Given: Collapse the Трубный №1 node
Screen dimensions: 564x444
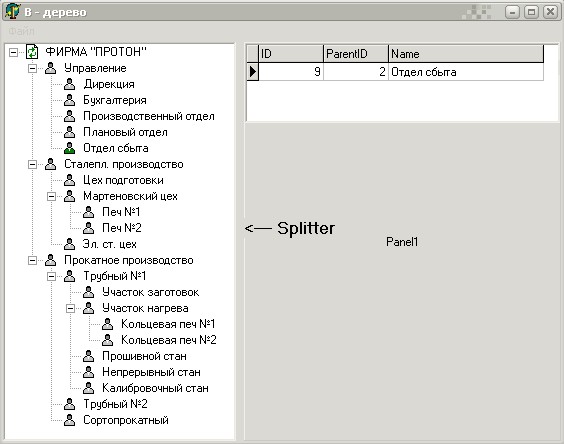Looking at the screenshot, I should pyautogui.click(x=51, y=276).
